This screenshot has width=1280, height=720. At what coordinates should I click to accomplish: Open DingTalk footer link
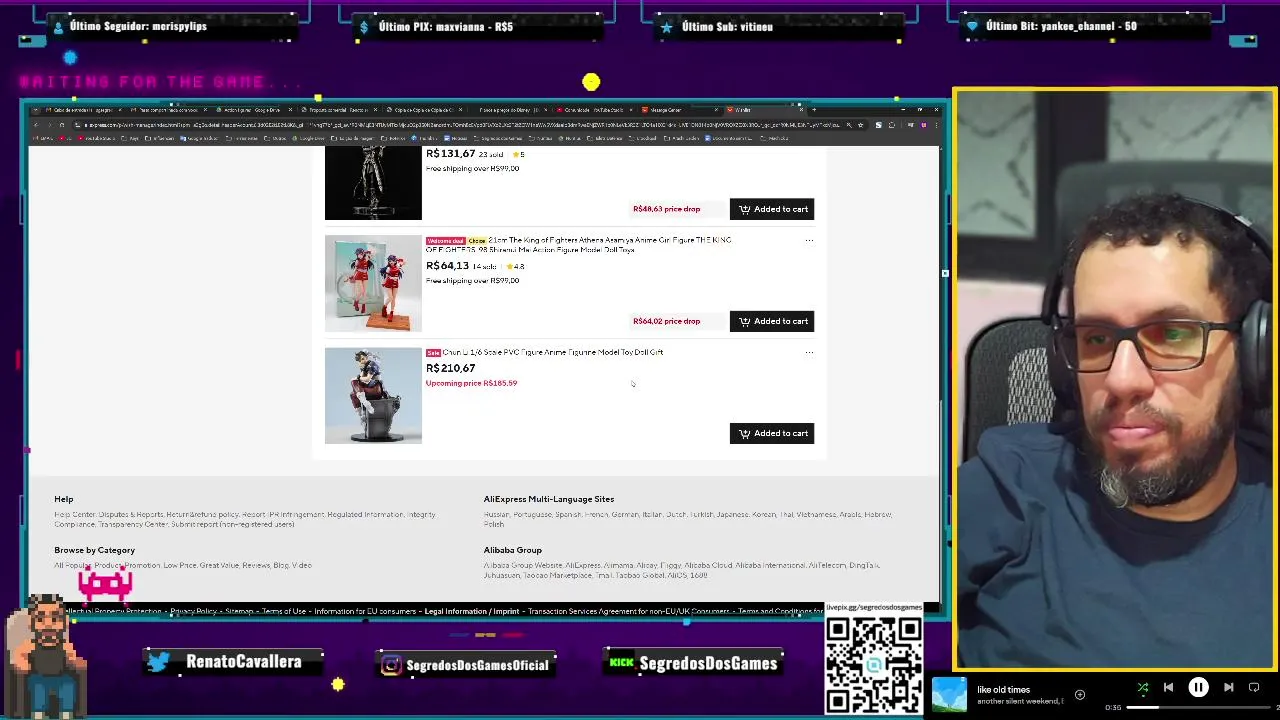[864, 566]
